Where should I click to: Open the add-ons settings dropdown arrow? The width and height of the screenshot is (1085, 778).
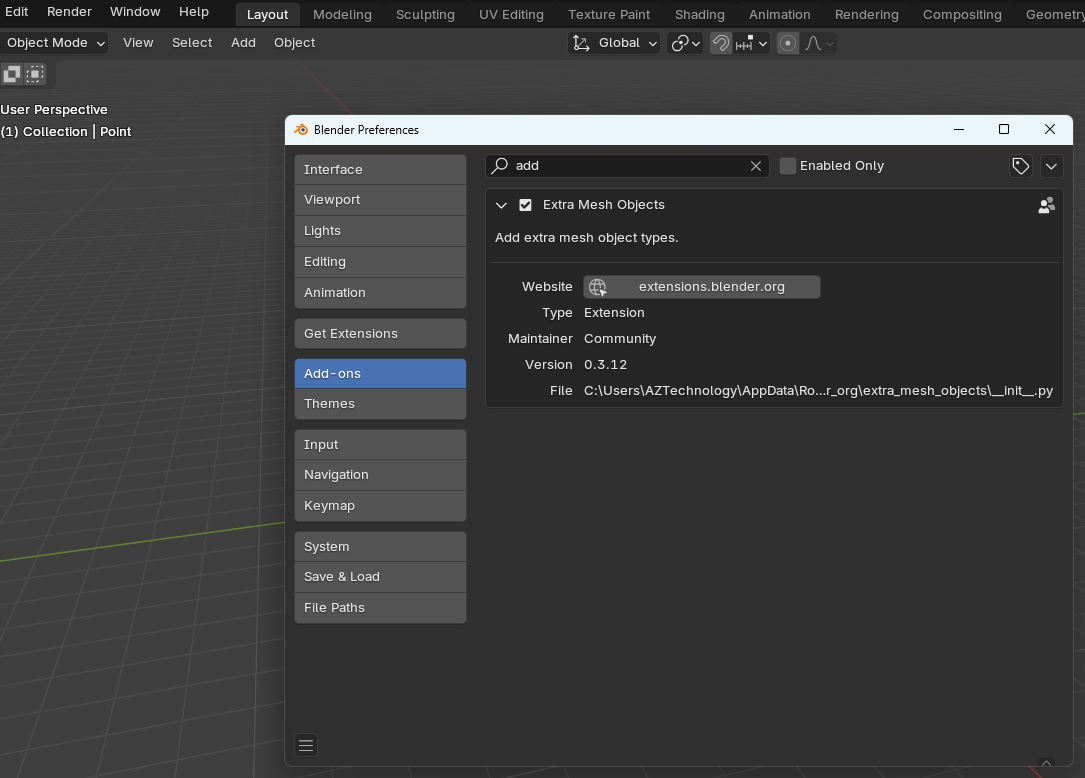tap(1051, 166)
